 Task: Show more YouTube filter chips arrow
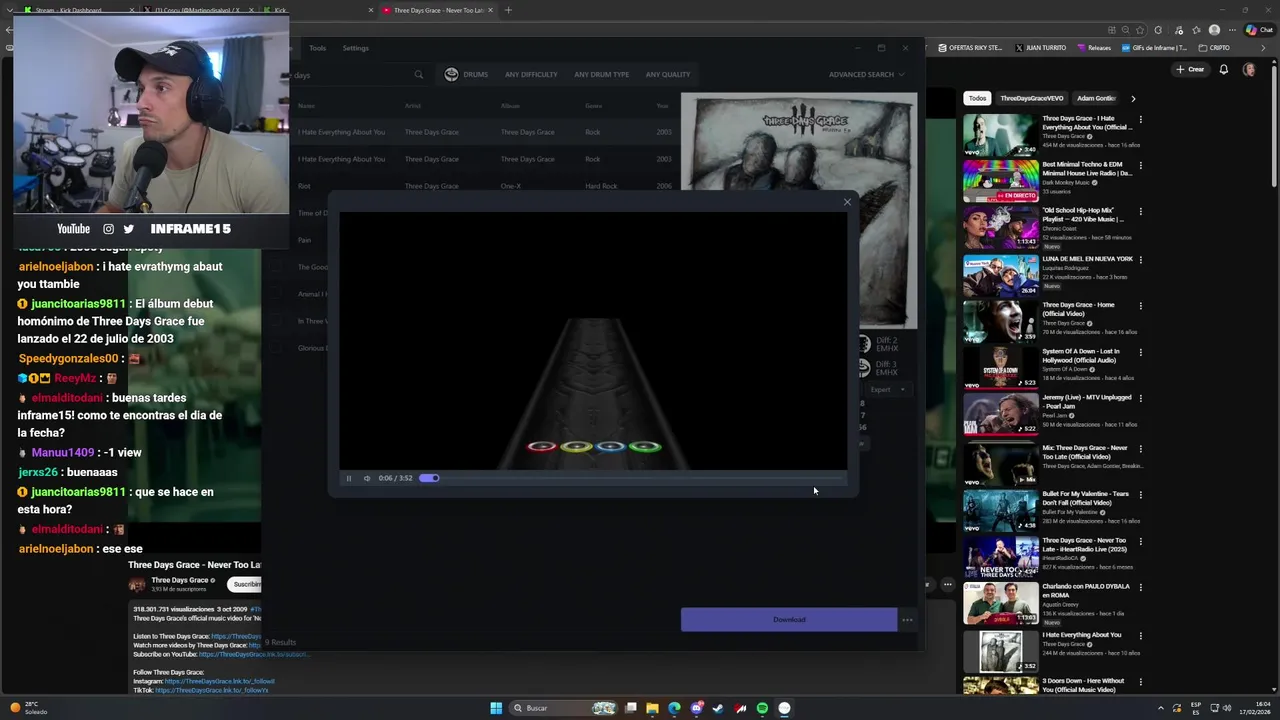pos(1133,98)
